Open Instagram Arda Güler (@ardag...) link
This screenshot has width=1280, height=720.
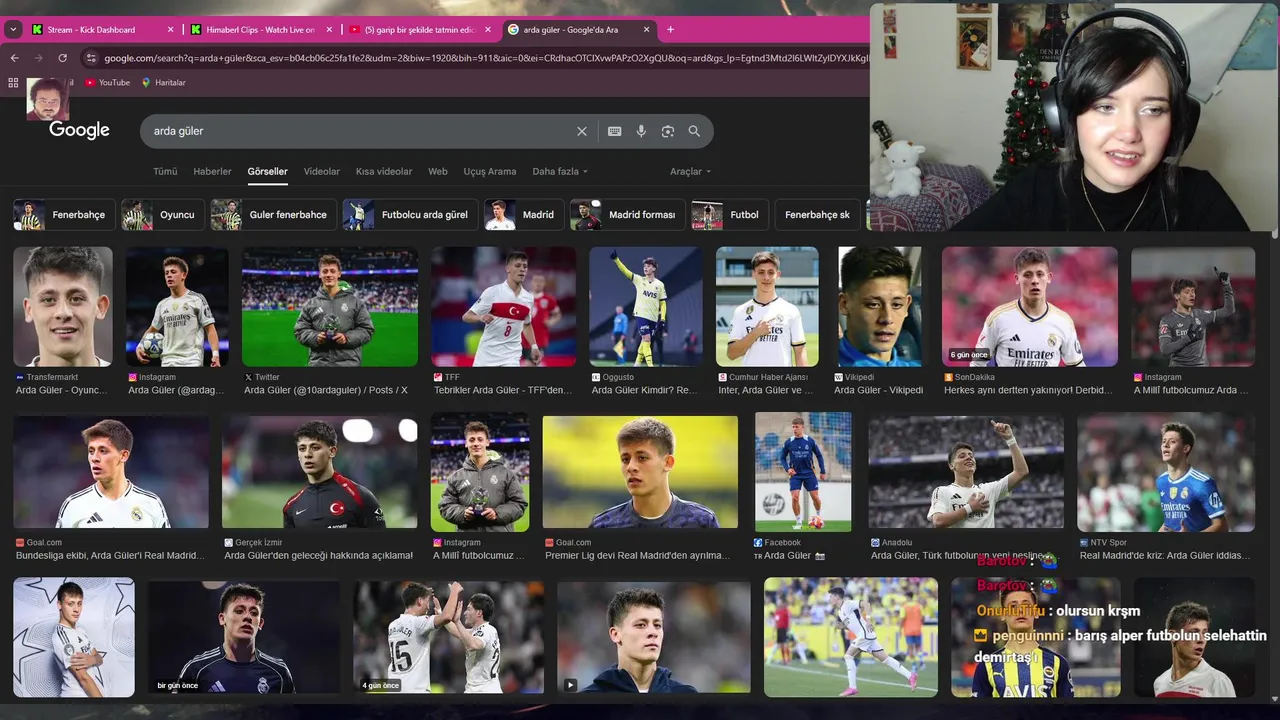coord(177,390)
